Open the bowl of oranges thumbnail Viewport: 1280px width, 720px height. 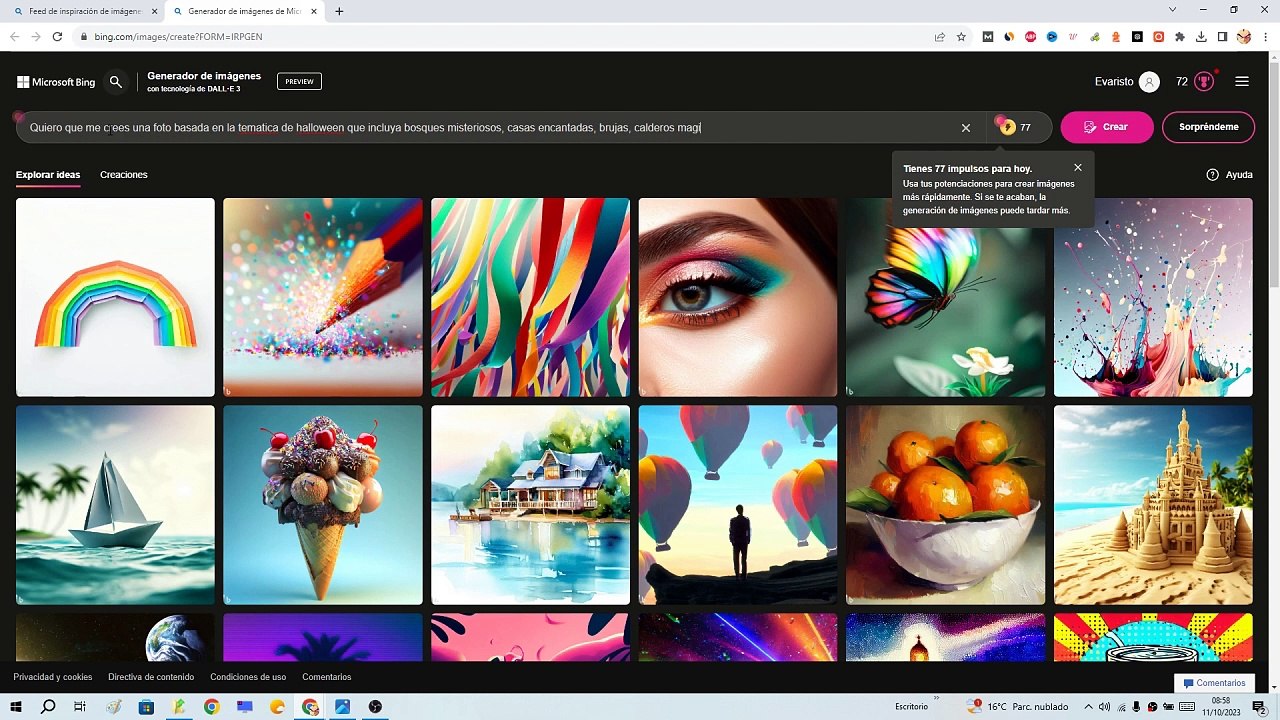coord(945,505)
